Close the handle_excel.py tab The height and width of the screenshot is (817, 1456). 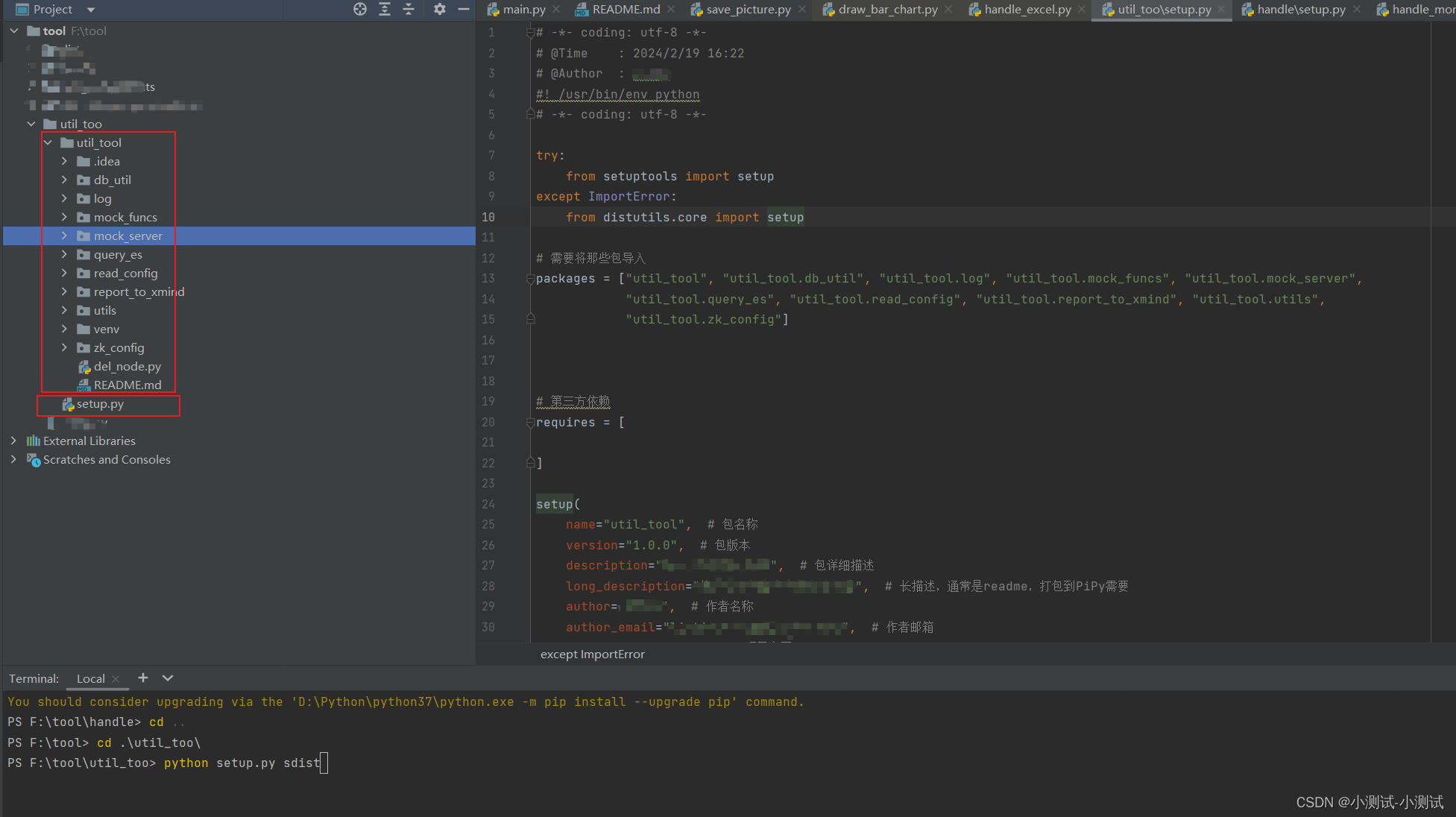[1082, 10]
